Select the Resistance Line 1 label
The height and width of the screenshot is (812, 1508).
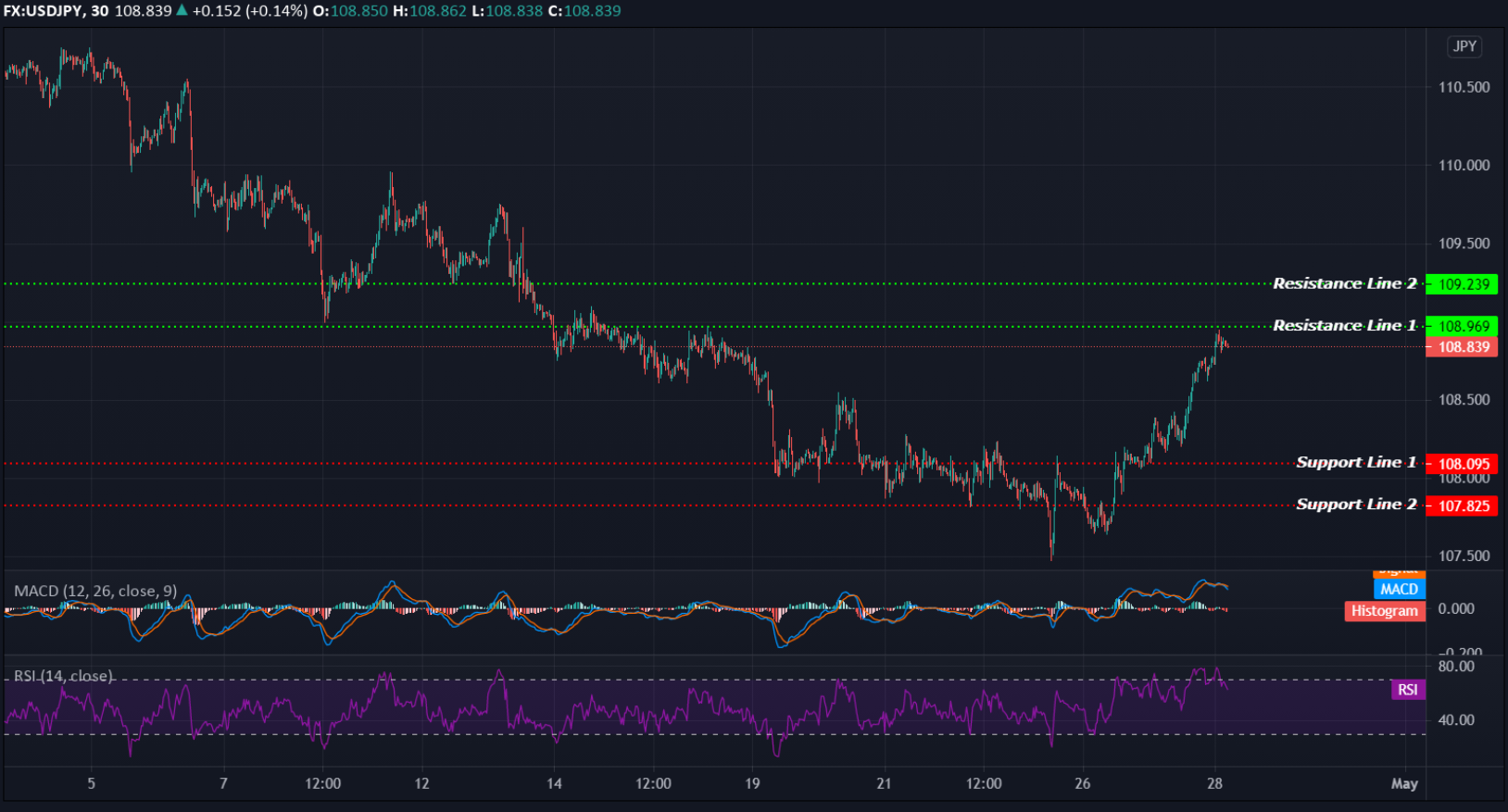point(1344,325)
